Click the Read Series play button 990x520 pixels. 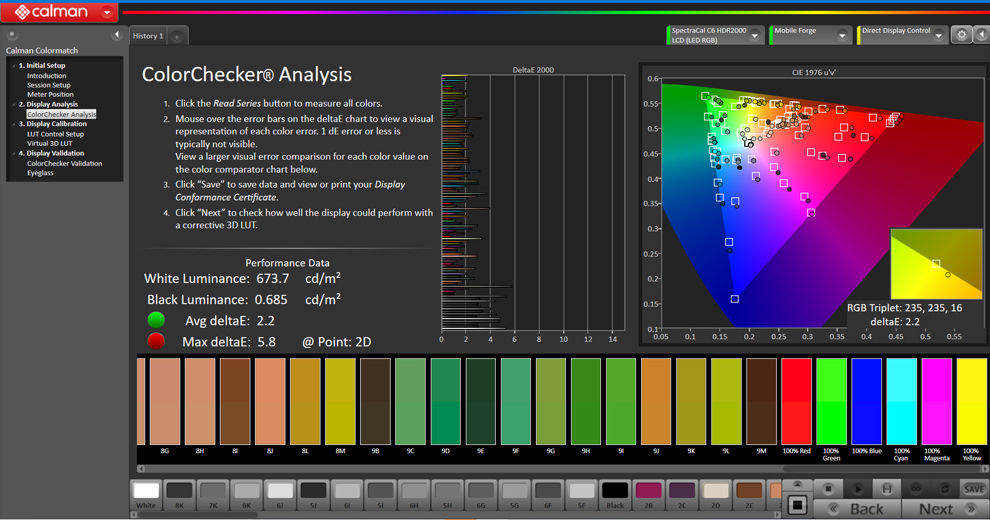point(857,488)
